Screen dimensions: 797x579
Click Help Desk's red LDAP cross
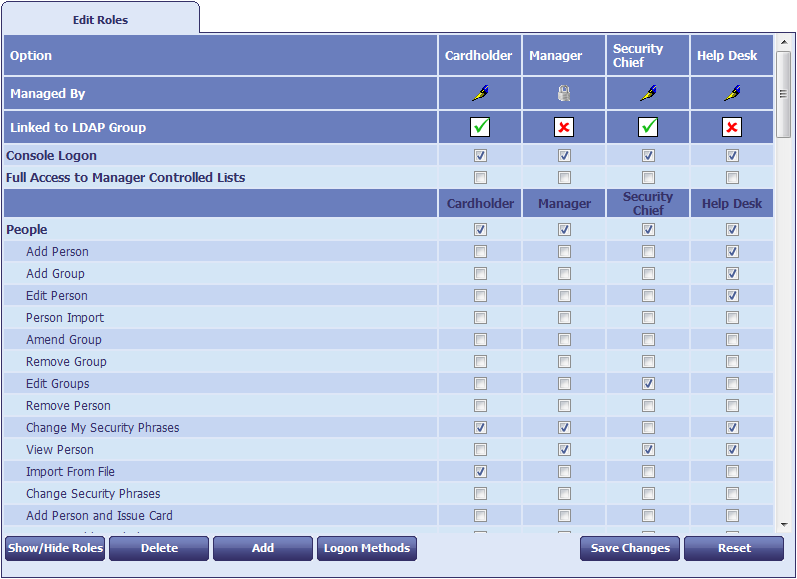coord(732,127)
